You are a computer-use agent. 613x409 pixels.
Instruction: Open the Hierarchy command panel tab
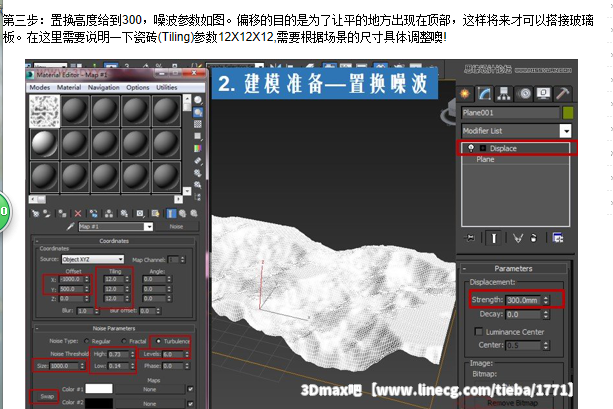tap(504, 94)
